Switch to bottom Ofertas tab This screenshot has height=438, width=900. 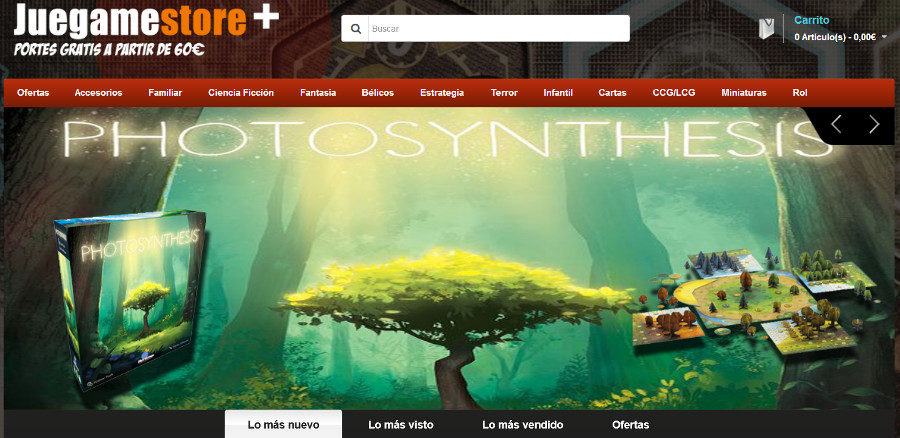coord(630,425)
